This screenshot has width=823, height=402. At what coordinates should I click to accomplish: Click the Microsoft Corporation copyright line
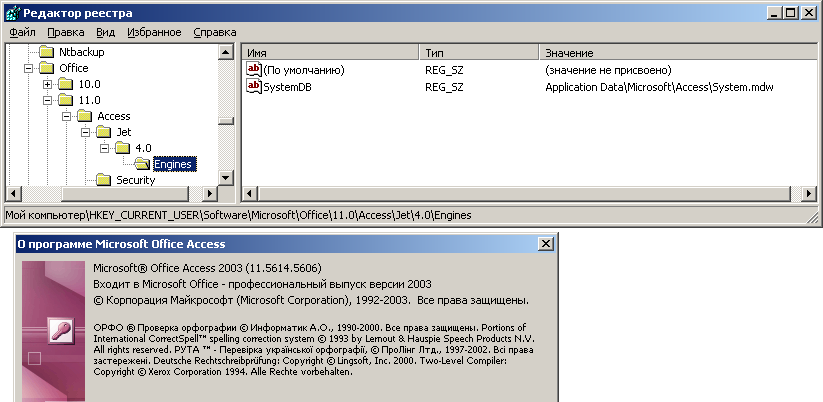(311, 301)
